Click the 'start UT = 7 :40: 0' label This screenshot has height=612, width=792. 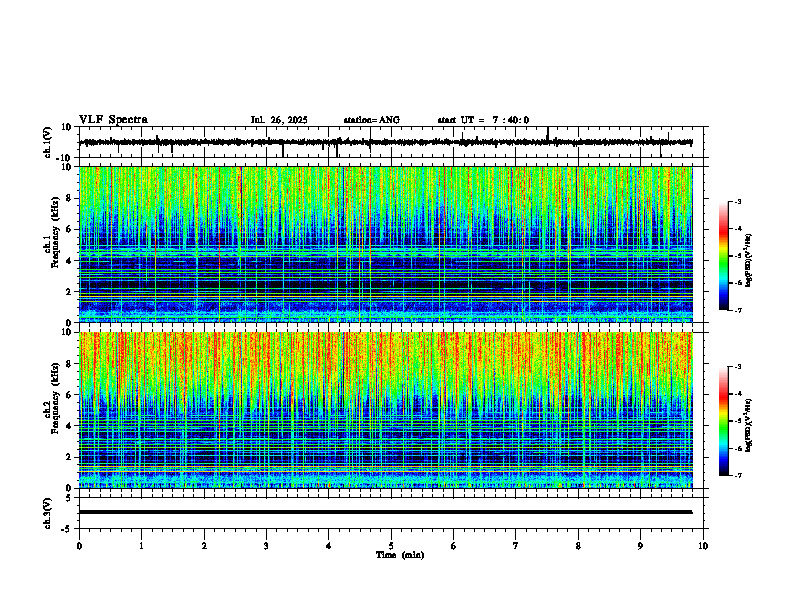pyautogui.click(x=483, y=120)
